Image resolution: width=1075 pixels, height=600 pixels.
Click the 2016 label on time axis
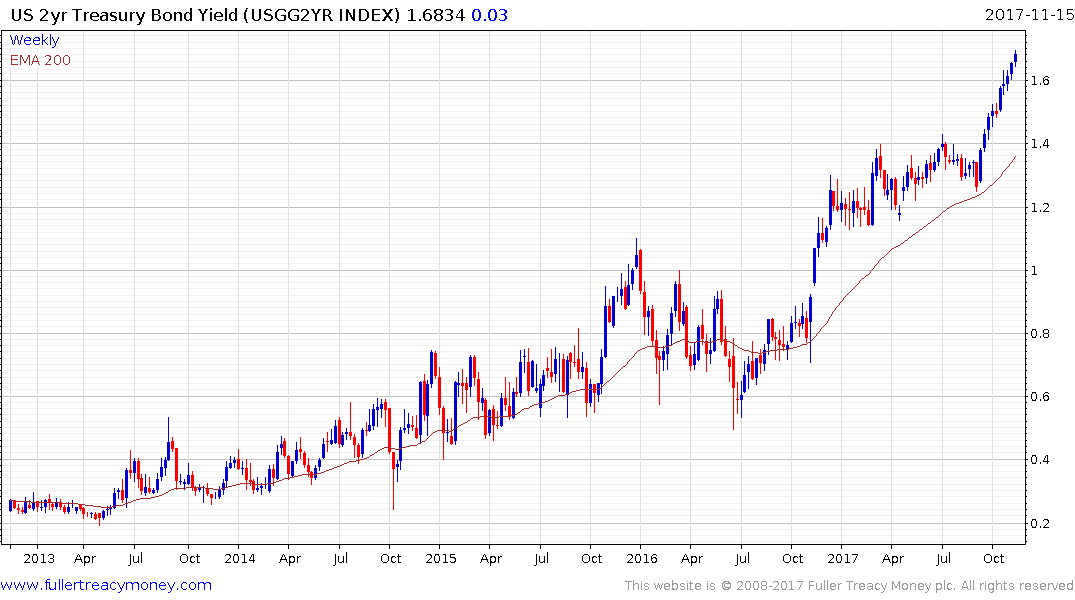640,558
